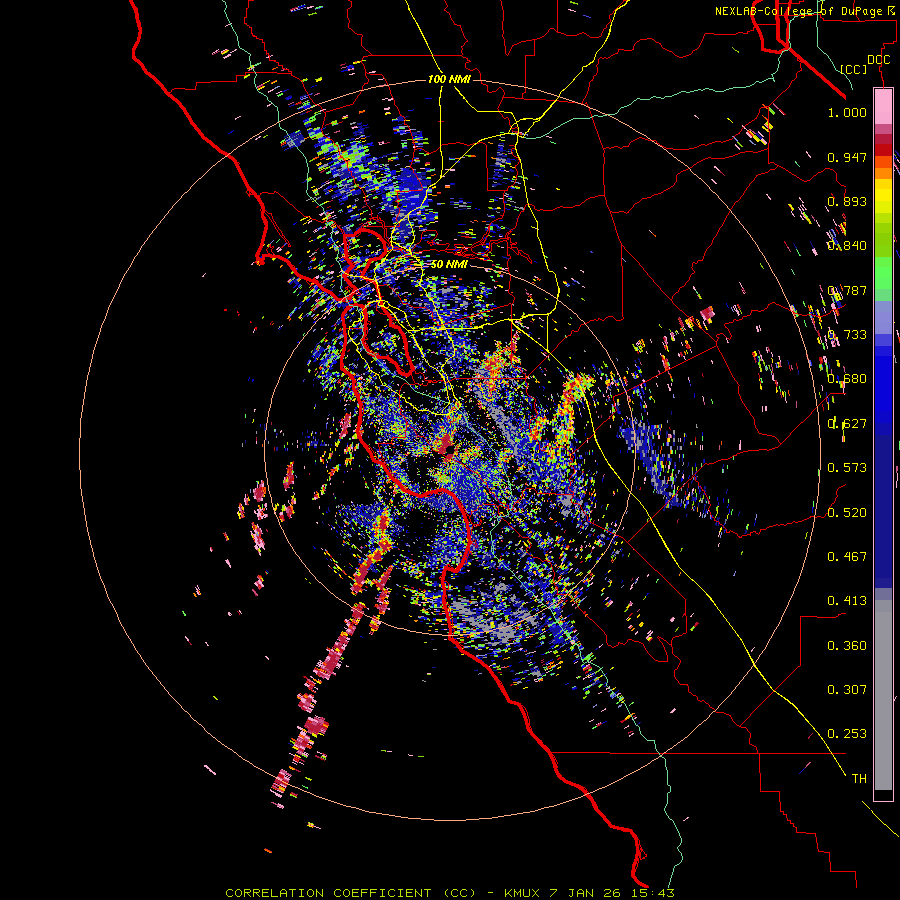Click the 0.467 value on color scale
900x900 pixels.
(847, 556)
